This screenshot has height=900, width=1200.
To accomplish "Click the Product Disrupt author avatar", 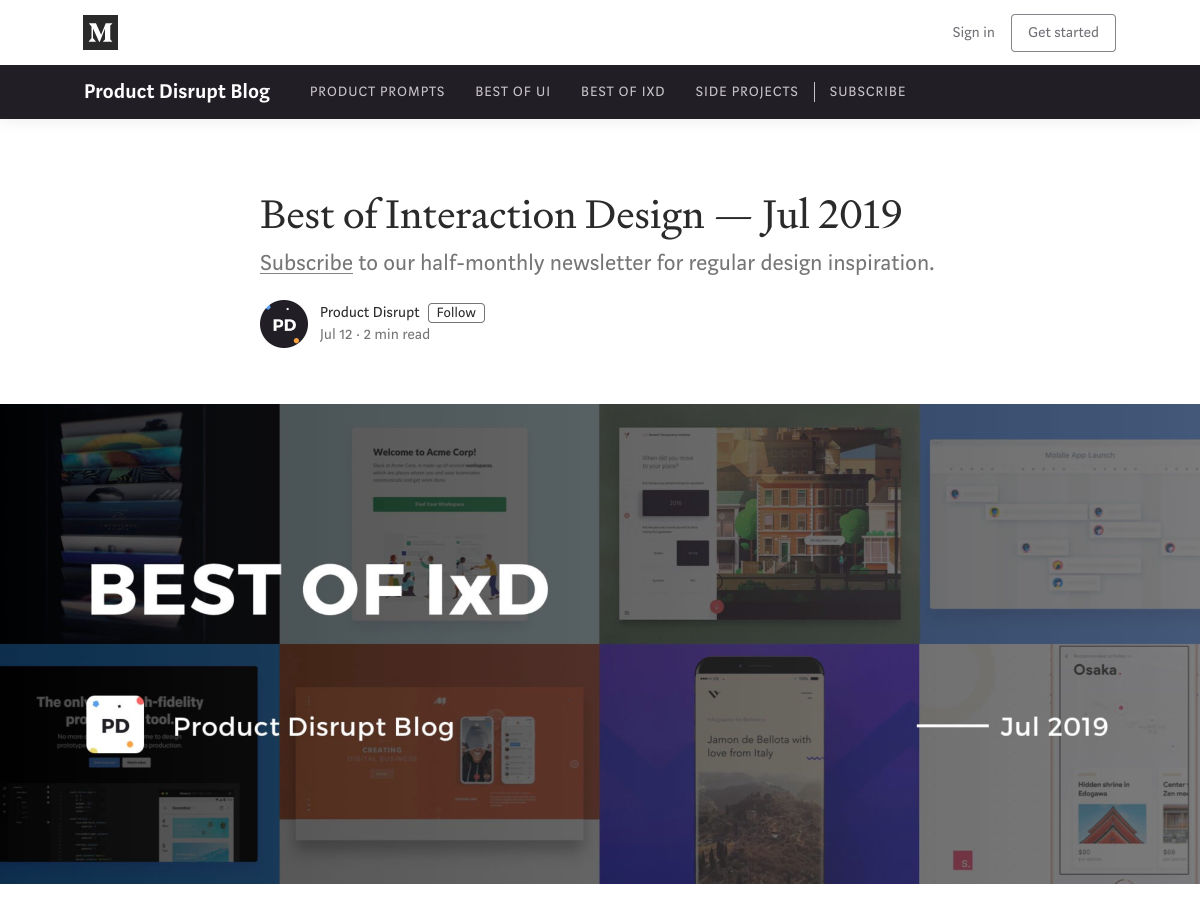I will click(x=284, y=324).
